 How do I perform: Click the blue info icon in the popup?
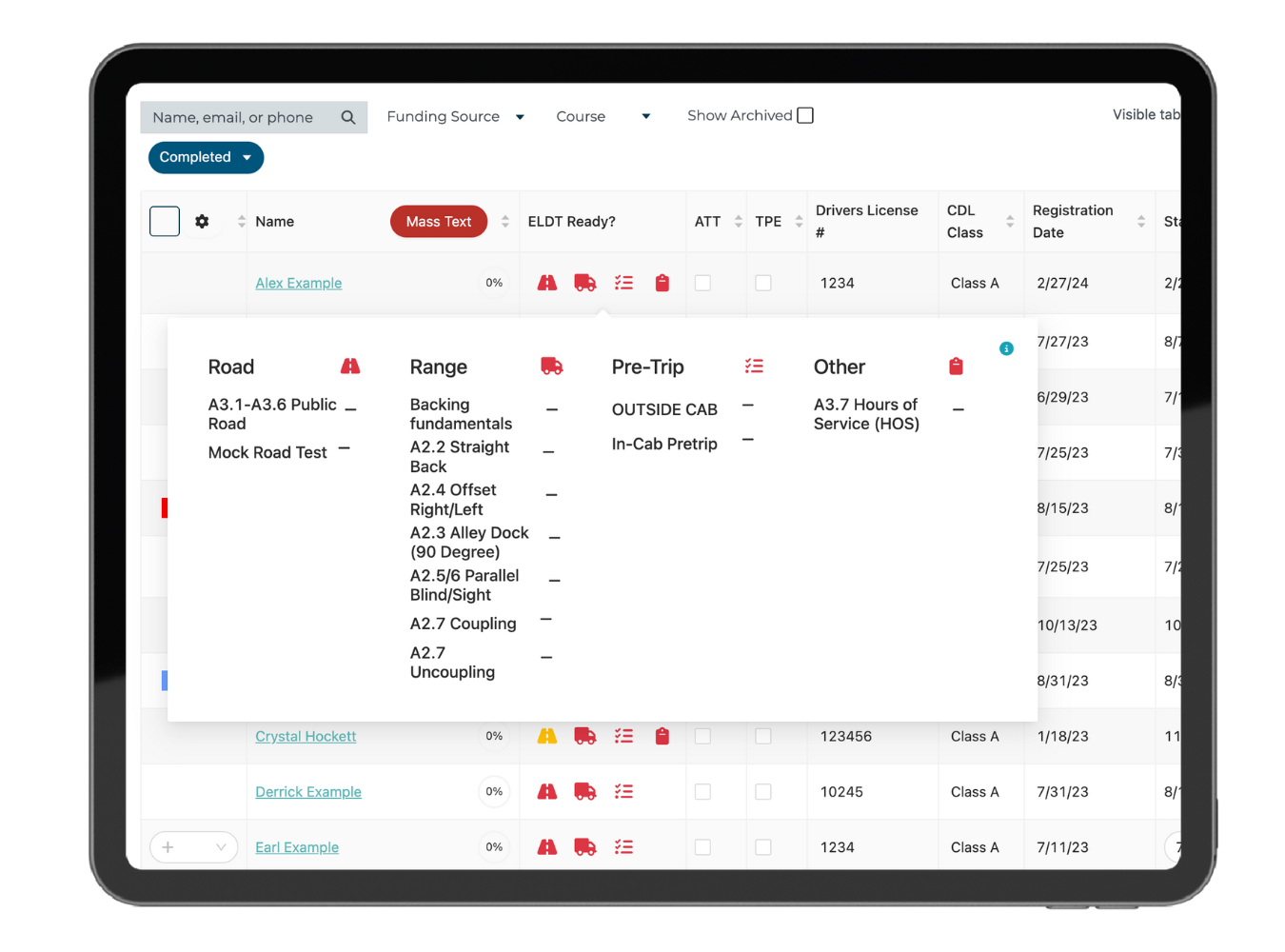pos(1006,348)
